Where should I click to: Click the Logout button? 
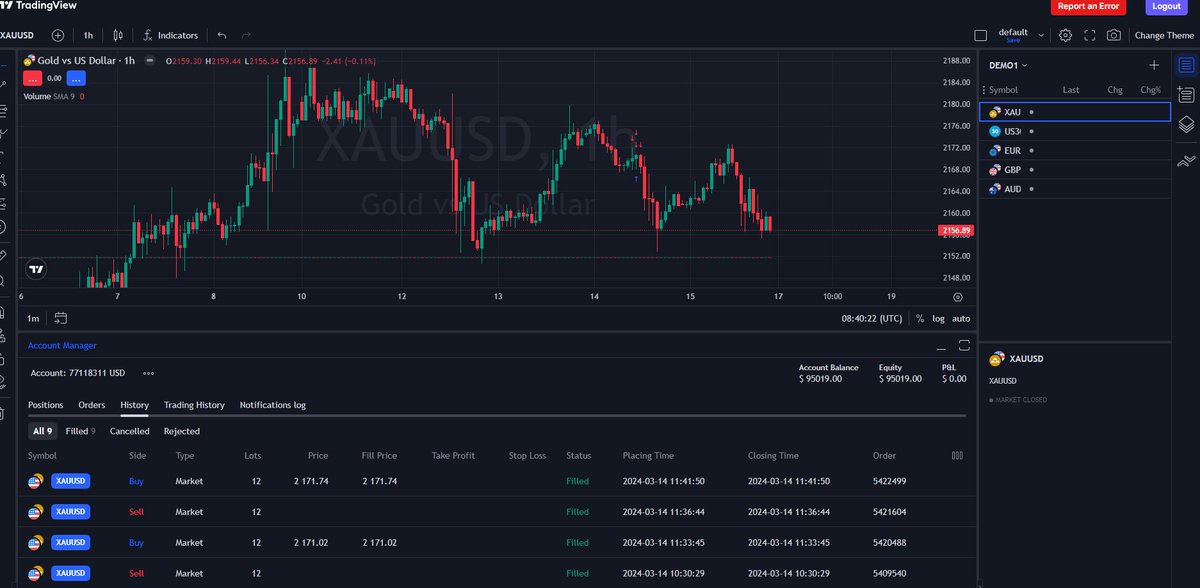[1166, 6]
